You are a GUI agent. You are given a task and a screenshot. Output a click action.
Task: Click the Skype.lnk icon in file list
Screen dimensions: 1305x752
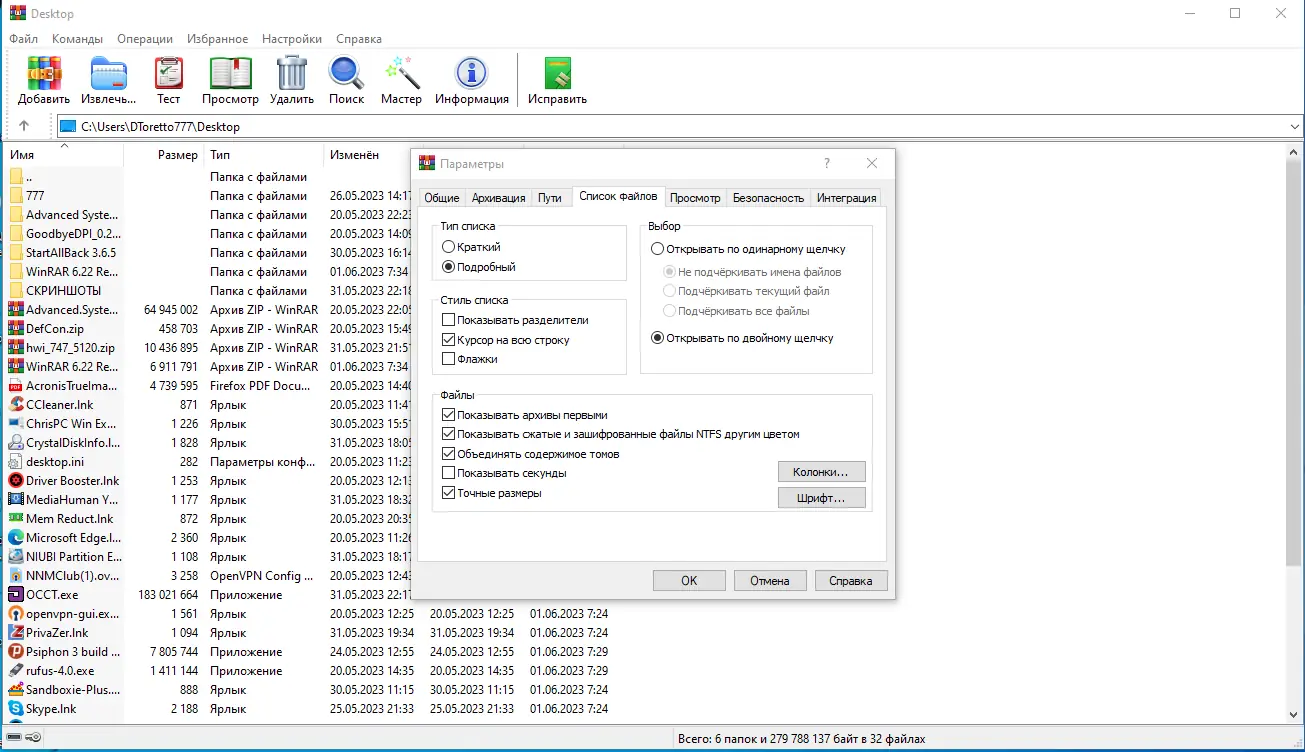16,709
